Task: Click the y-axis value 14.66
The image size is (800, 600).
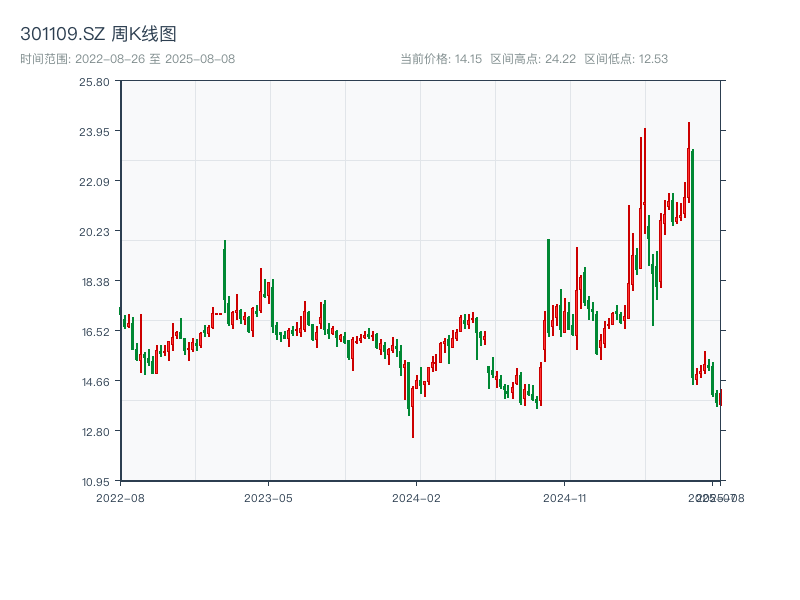Action: (x=95, y=382)
